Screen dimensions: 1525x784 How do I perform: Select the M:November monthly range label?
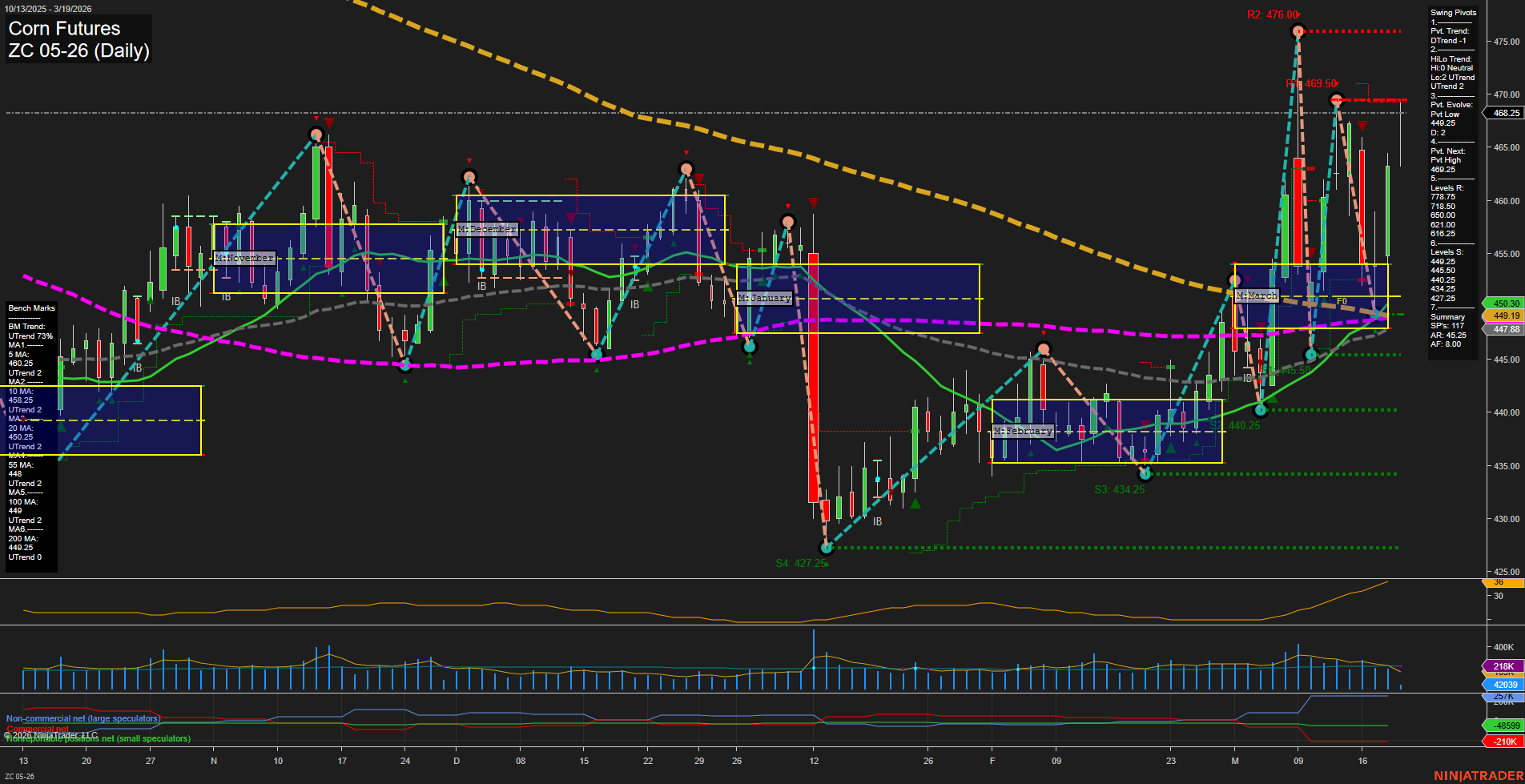point(243,258)
